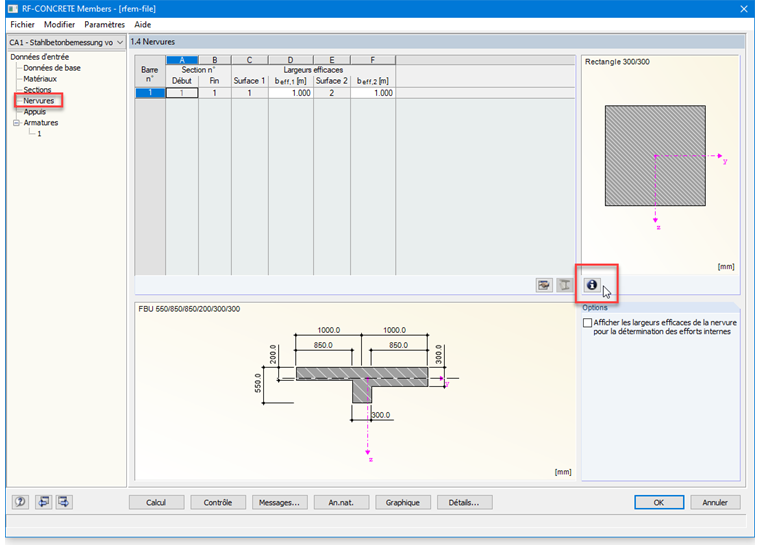Close the RF-CONCRETE Members dialog

744,9
